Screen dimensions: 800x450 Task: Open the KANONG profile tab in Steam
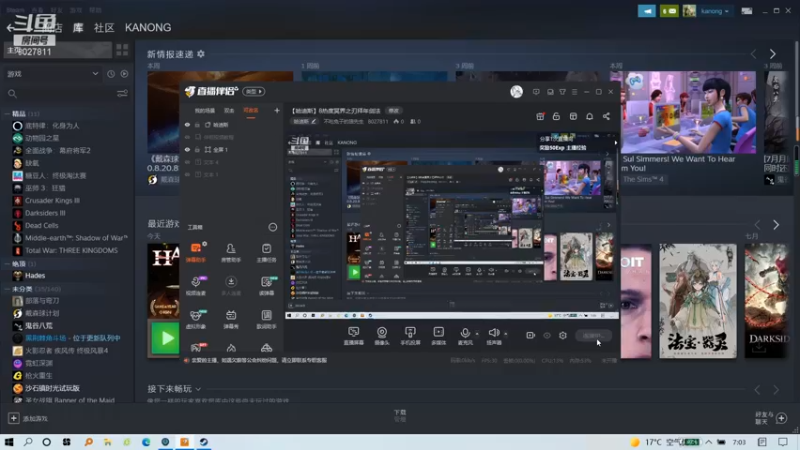tap(148, 28)
